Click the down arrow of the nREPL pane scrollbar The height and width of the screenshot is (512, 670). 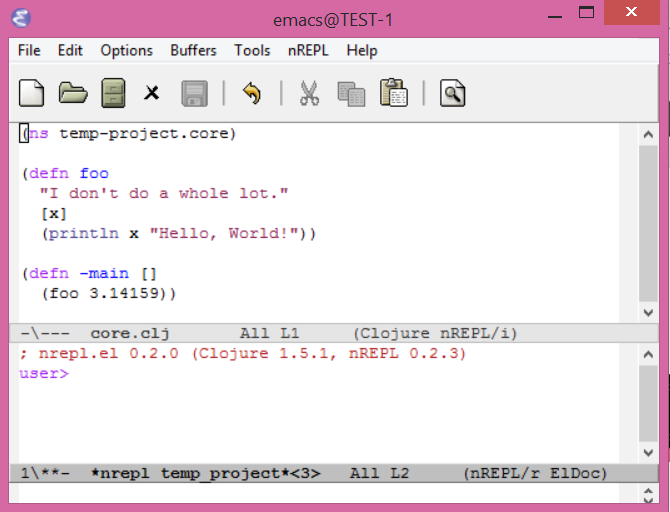pos(648,452)
